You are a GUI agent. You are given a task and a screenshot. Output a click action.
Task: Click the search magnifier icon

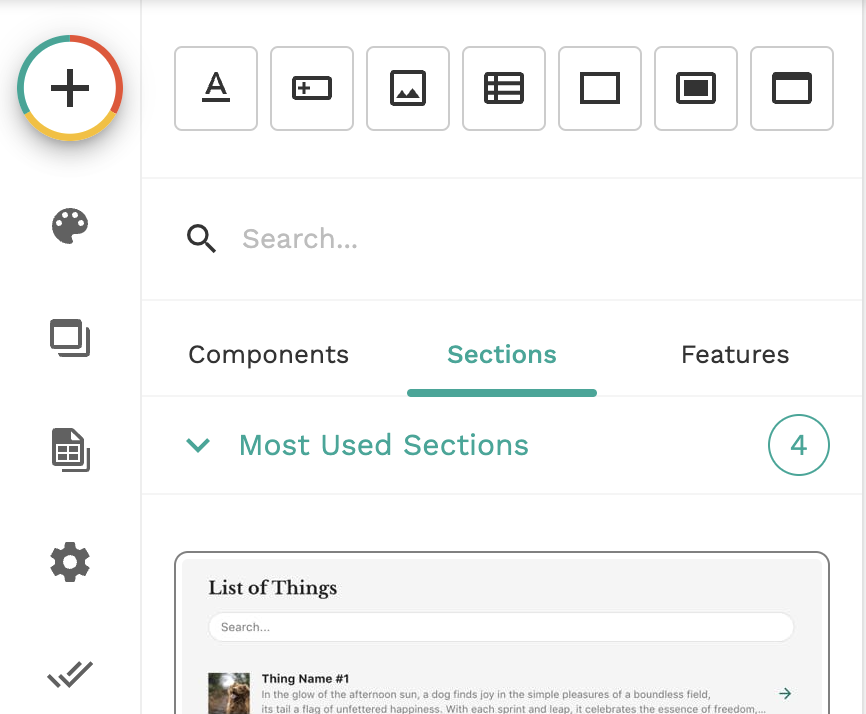202,239
